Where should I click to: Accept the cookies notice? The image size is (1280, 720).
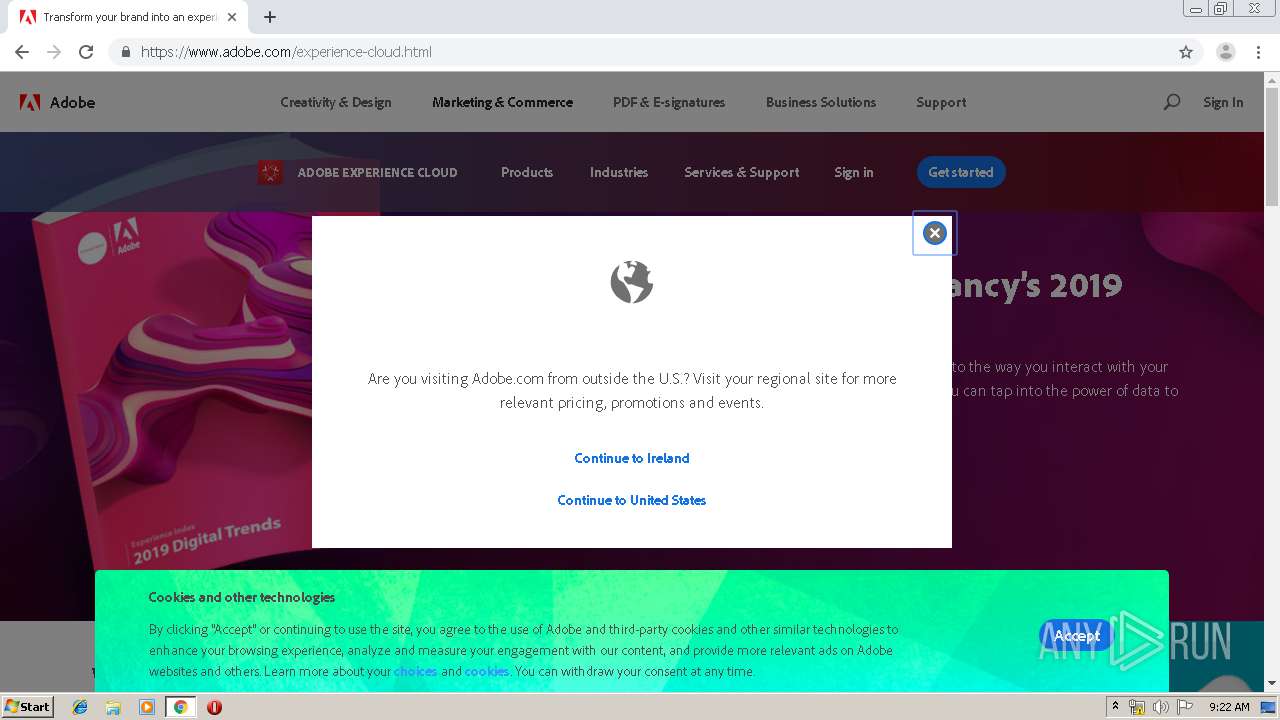(x=1076, y=635)
